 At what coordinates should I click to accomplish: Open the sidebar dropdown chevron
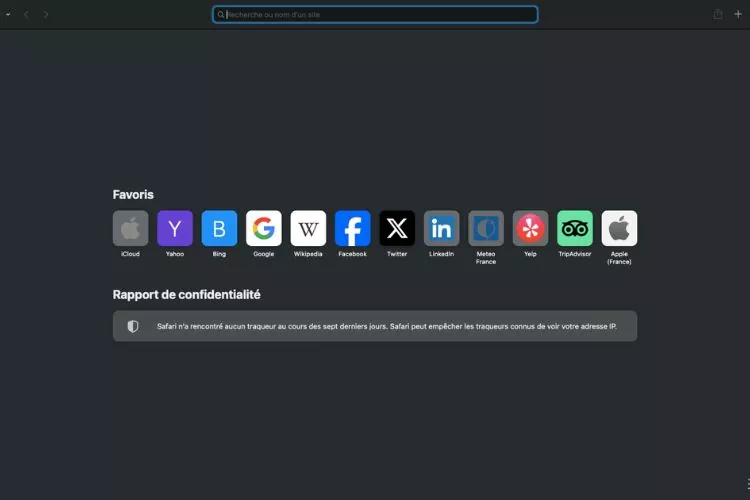tap(8, 14)
